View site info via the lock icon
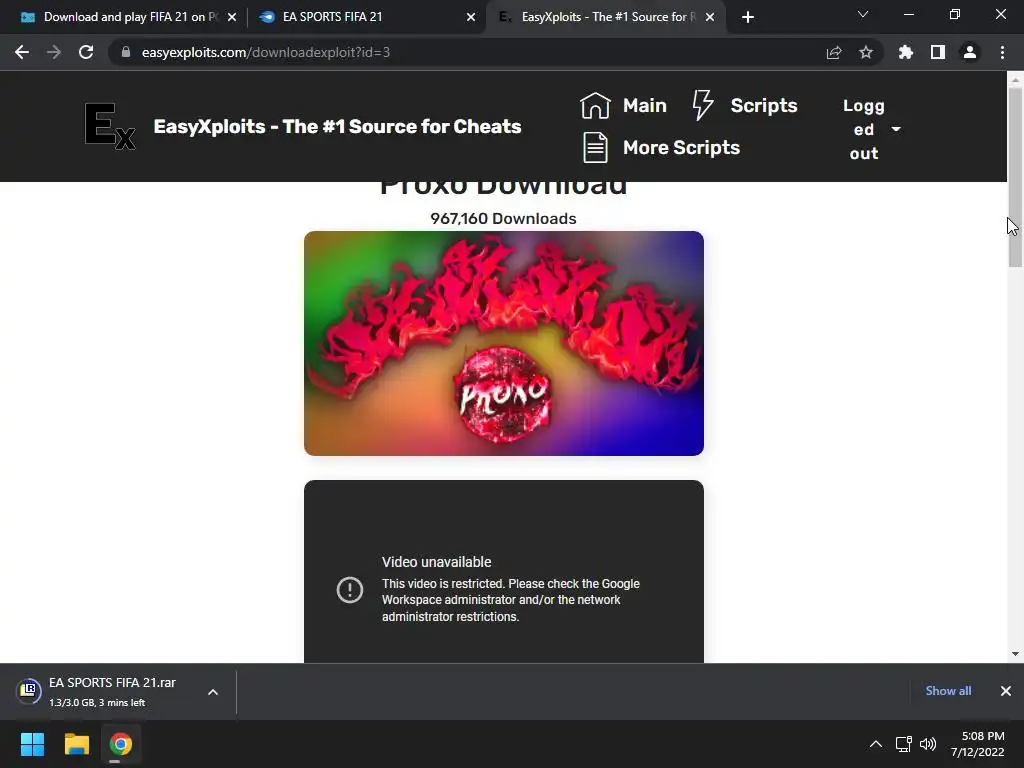Screen dimensions: 1024x768 pos(126,52)
